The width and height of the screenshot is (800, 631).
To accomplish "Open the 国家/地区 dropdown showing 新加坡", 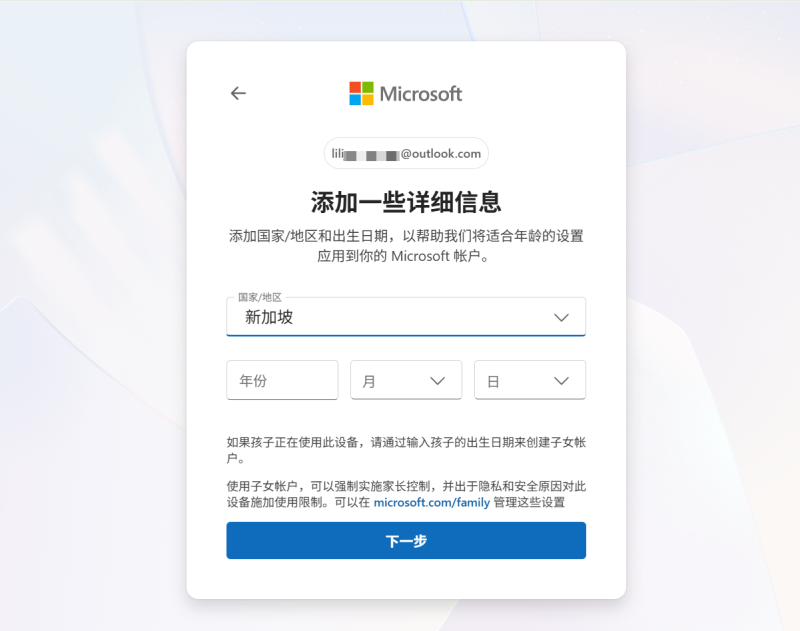I will 406,317.
